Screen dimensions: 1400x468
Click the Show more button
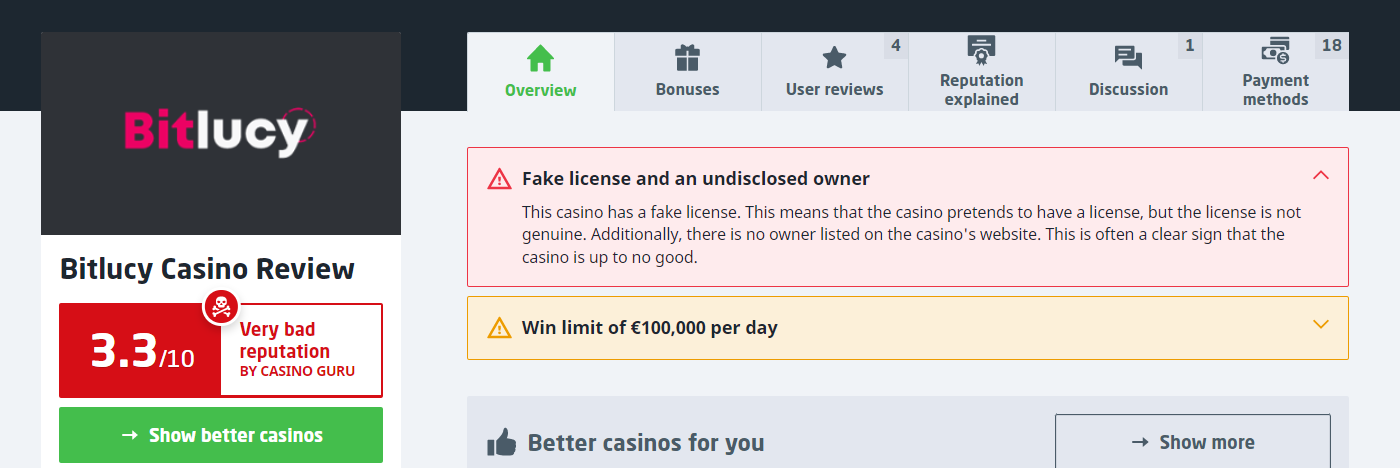point(1192,442)
